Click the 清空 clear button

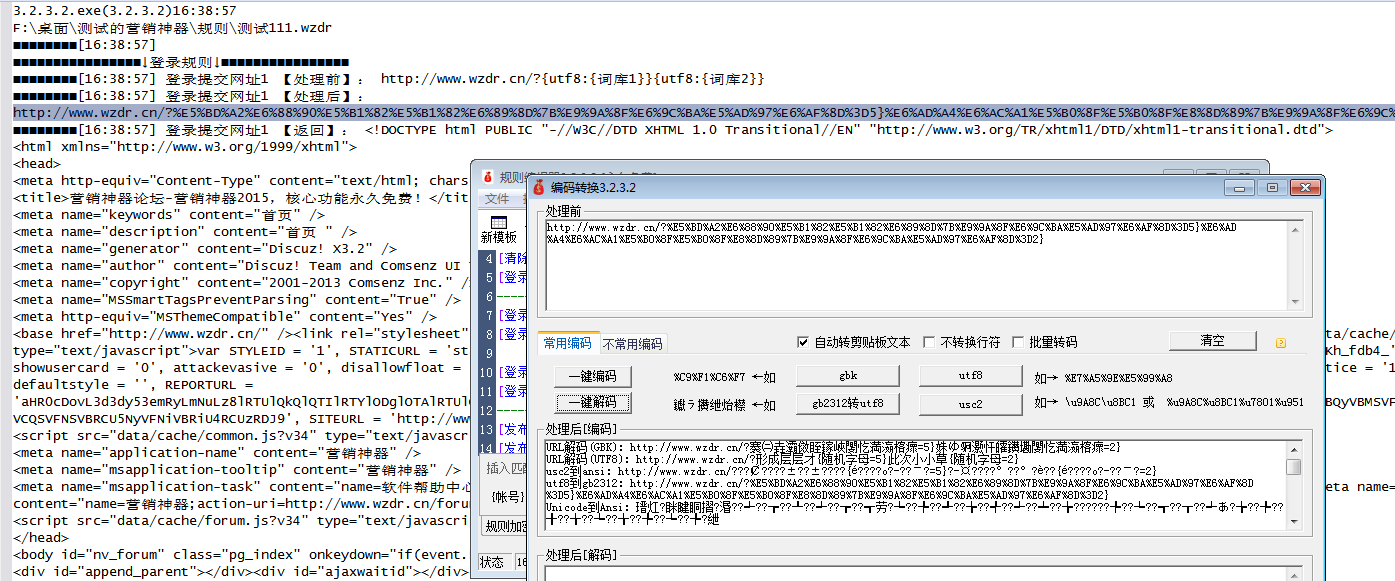pyautogui.click(x=1212, y=341)
